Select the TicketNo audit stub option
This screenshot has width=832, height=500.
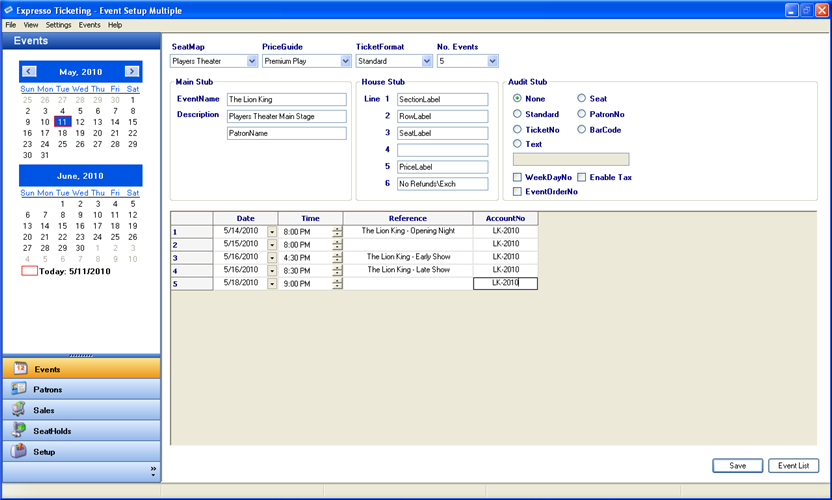pyautogui.click(x=517, y=129)
